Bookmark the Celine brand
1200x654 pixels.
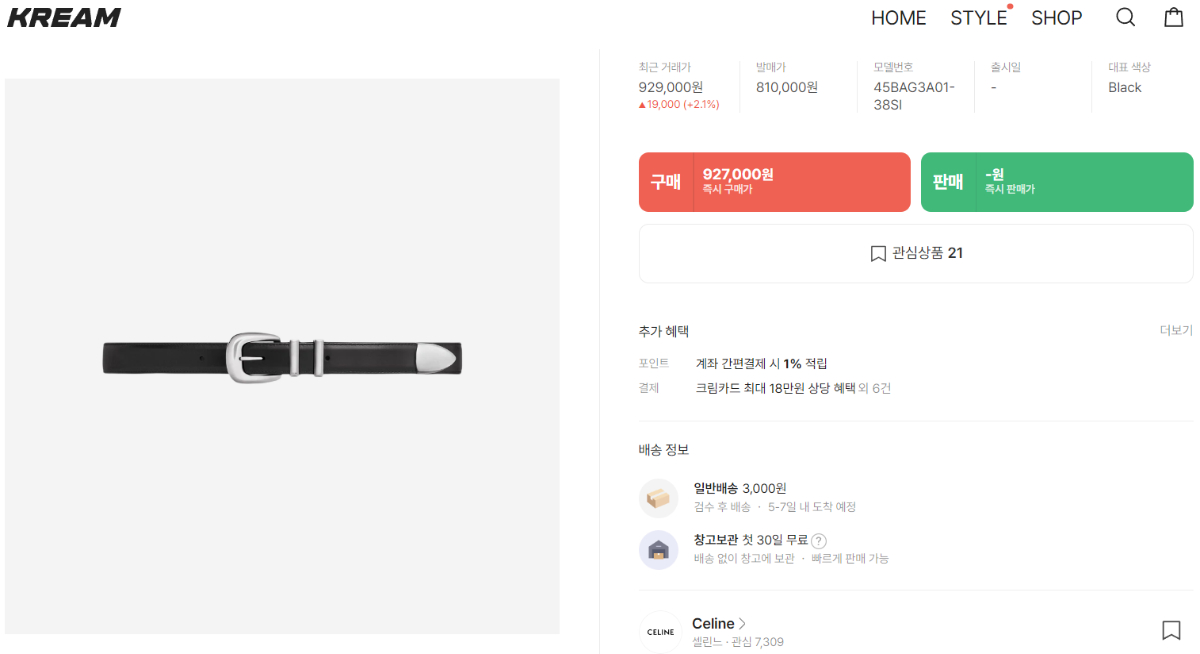(x=1171, y=630)
